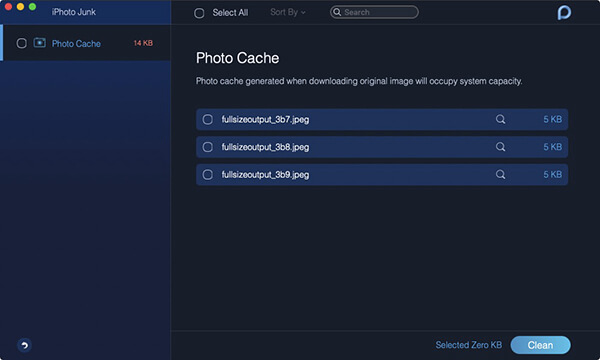
Task: Preview fullsizeoutput_3b8.jpeg with the magnifier icon
Action: point(500,147)
